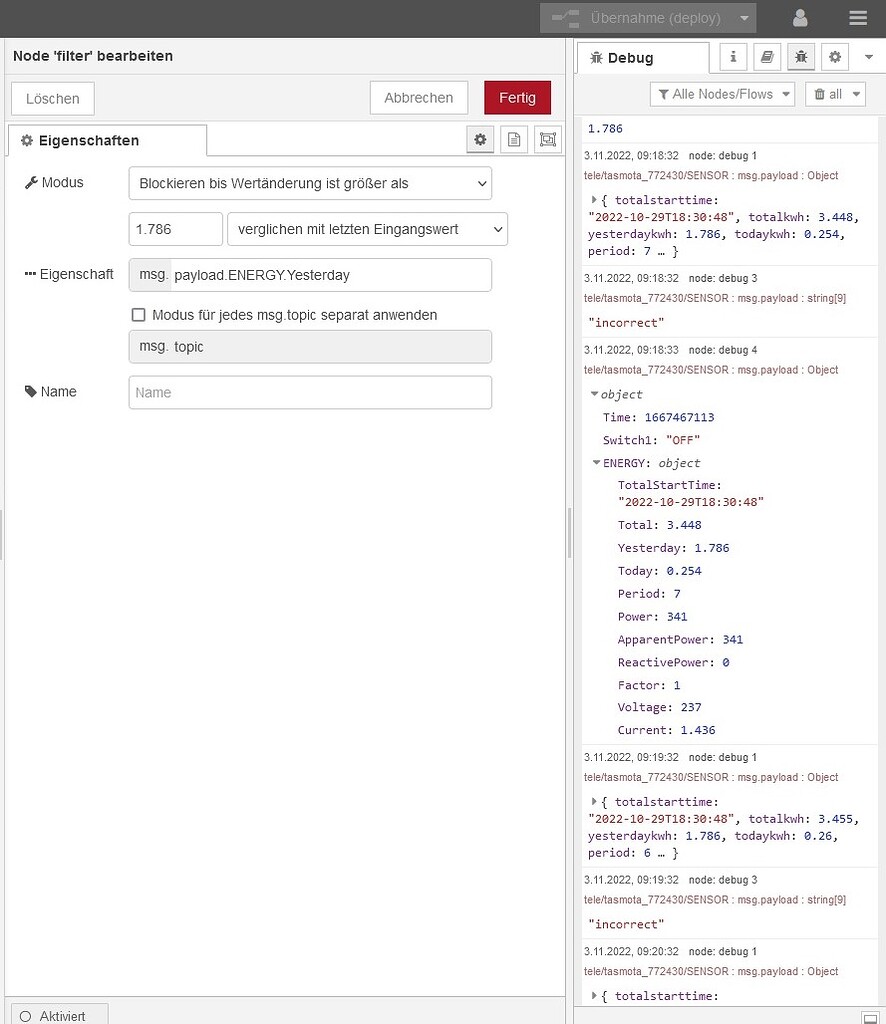This screenshot has height=1024, width=886.
Task: Open the node appearance settings icon tab
Action: [x=547, y=139]
